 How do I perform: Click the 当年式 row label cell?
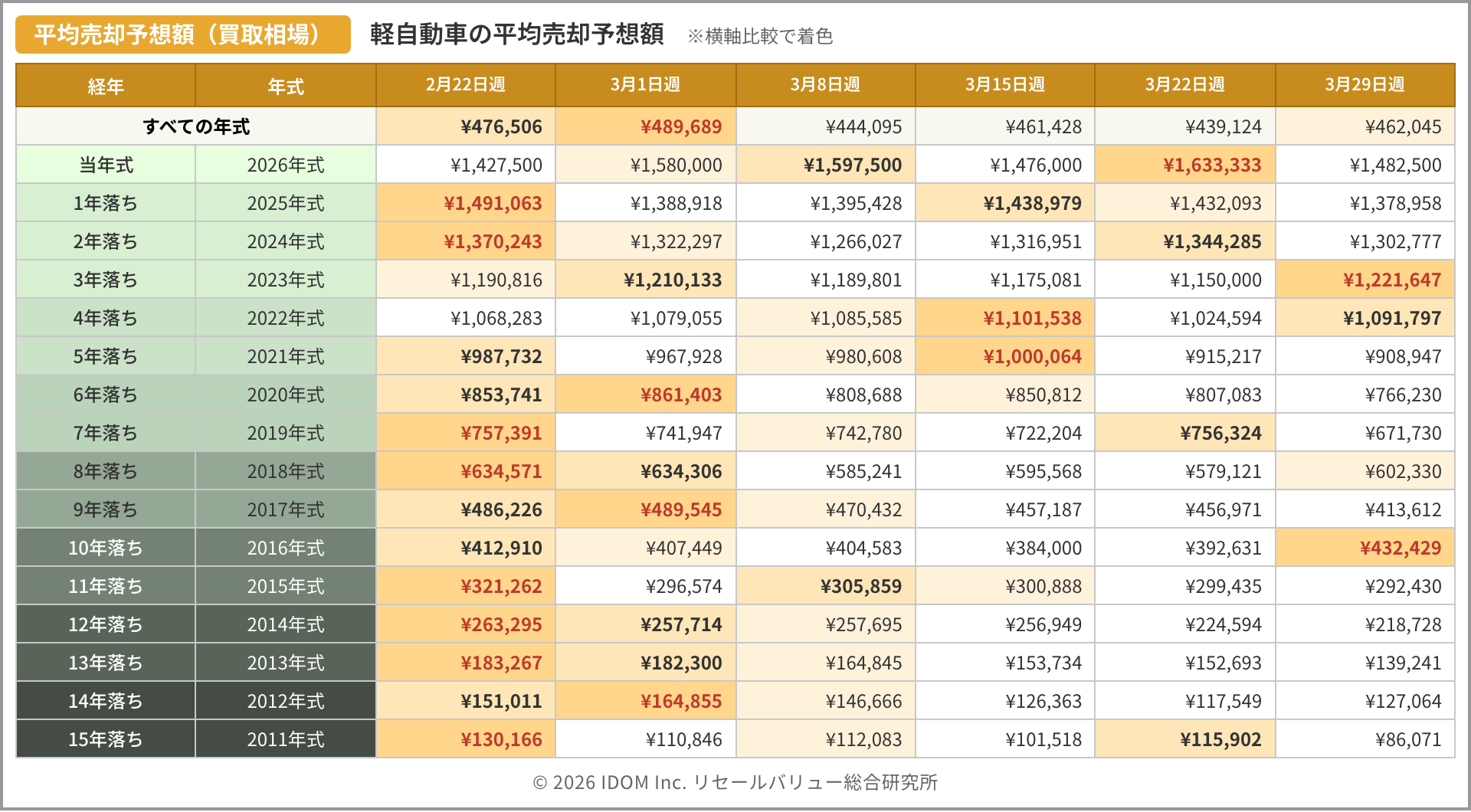coord(106,165)
